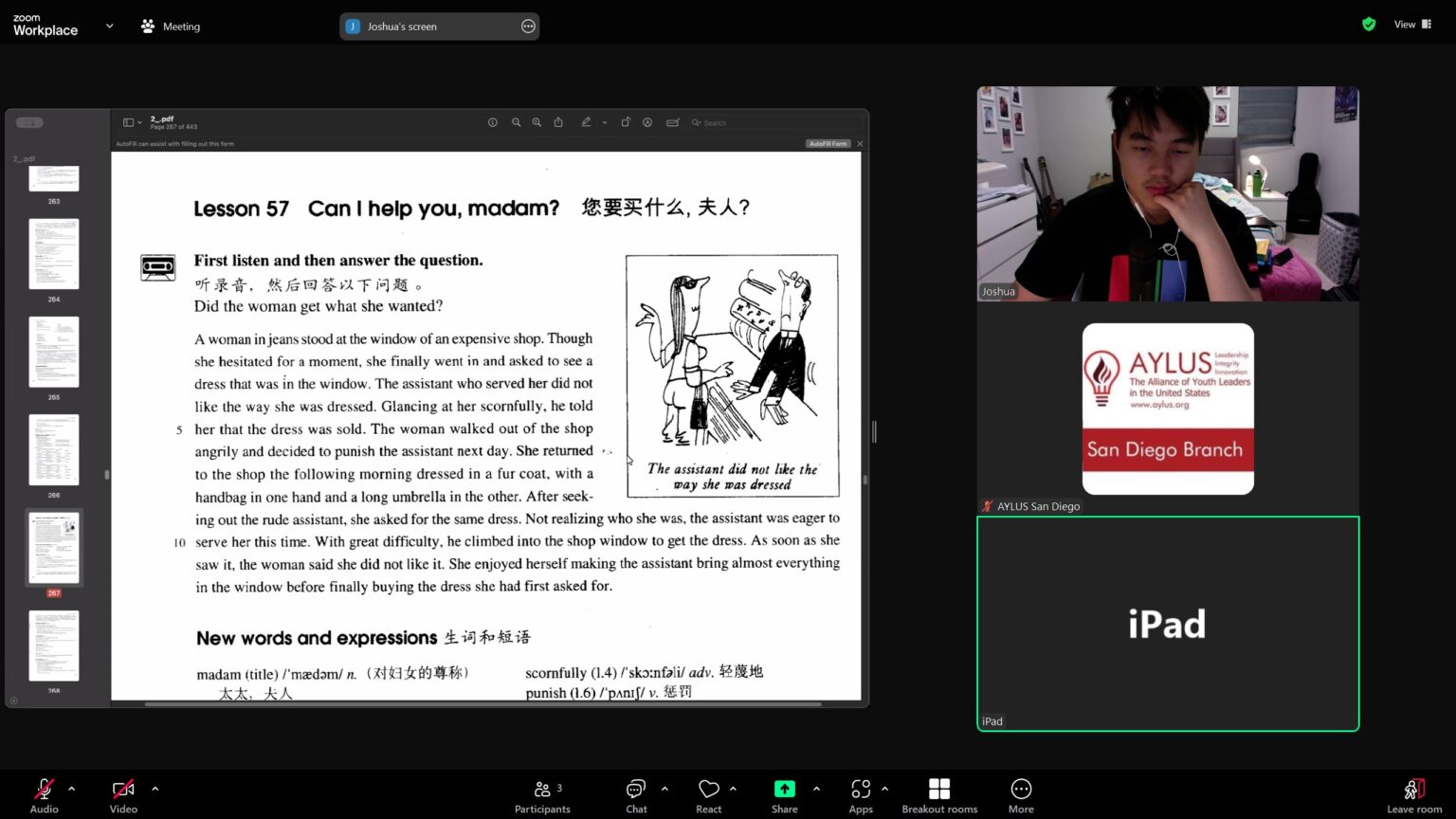The height and width of the screenshot is (819, 1456).
Task: Click the iPad participant tile
Action: click(1168, 624)
